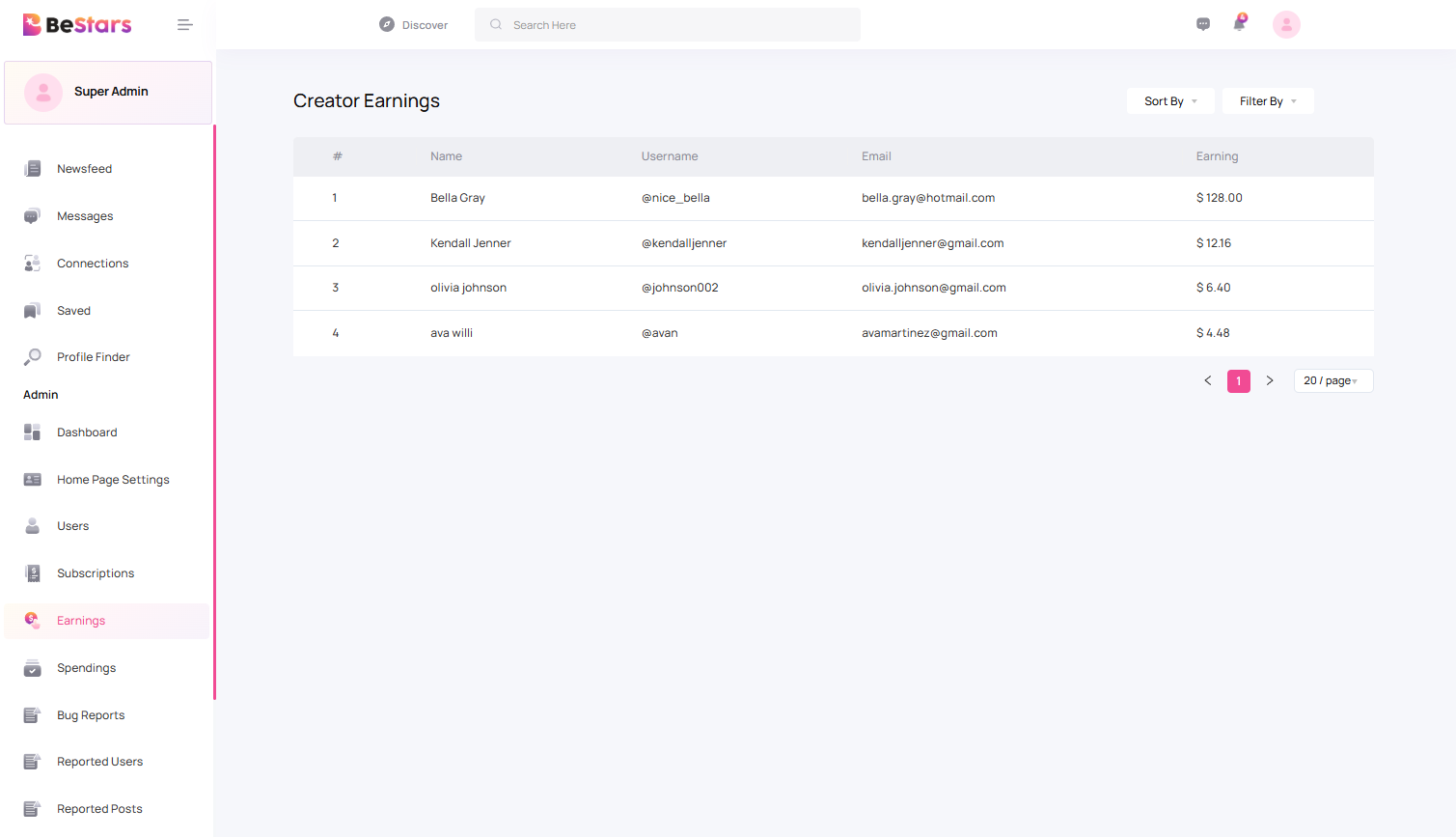The width and height of the screenshot is (1456, 837).
Task: Go to Home Page Settings
Action: click(x=113, y=480)
